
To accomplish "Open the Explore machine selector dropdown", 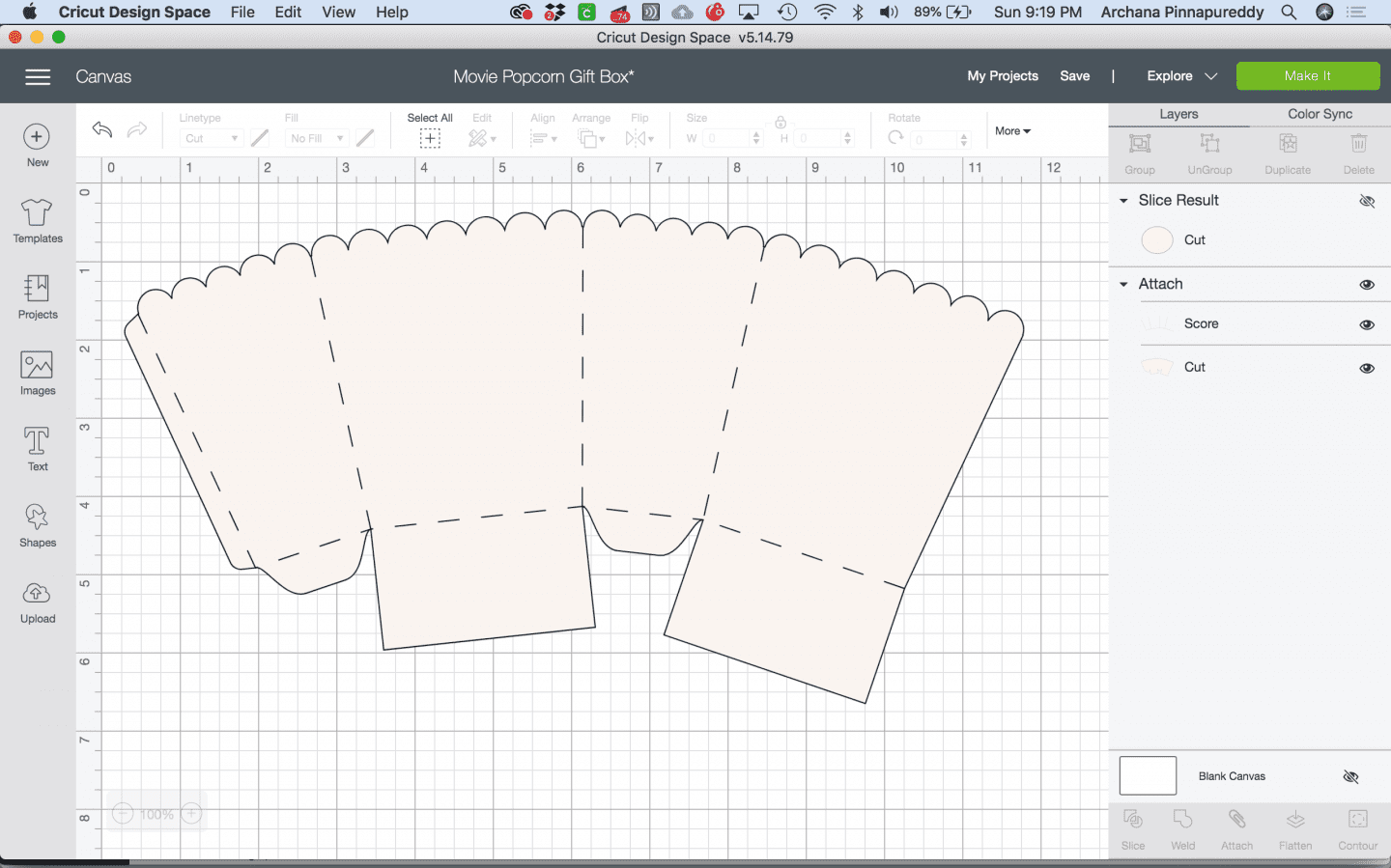I will [1181, 76].
